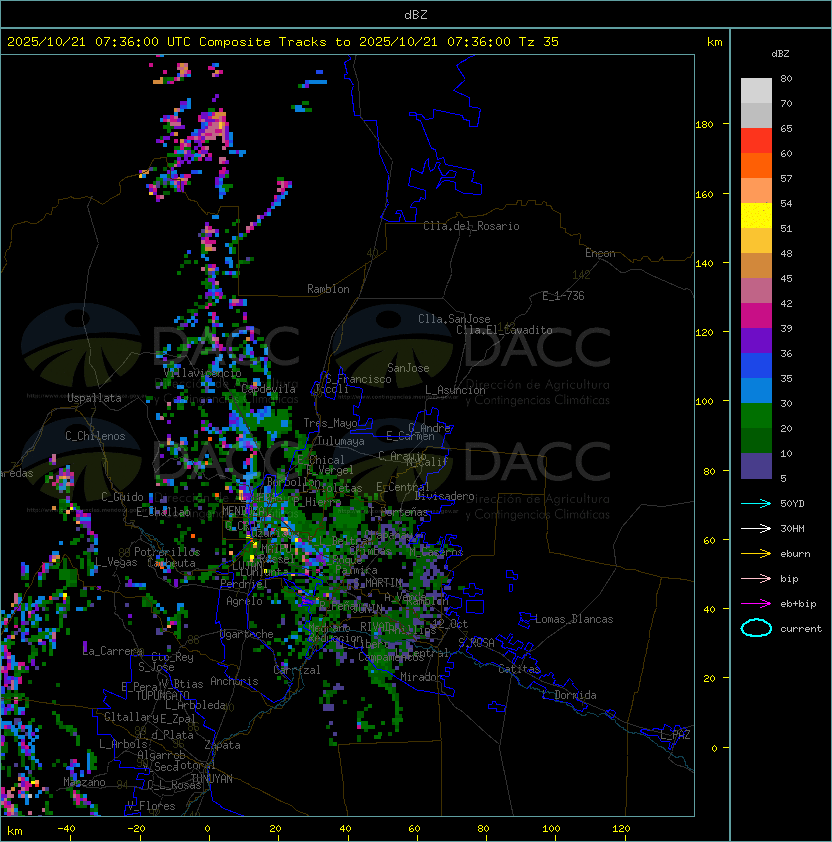The width and height of the screenshot is (832, 842).
Task: Select the 'TUNUYAN' city label
Action: 212,779
